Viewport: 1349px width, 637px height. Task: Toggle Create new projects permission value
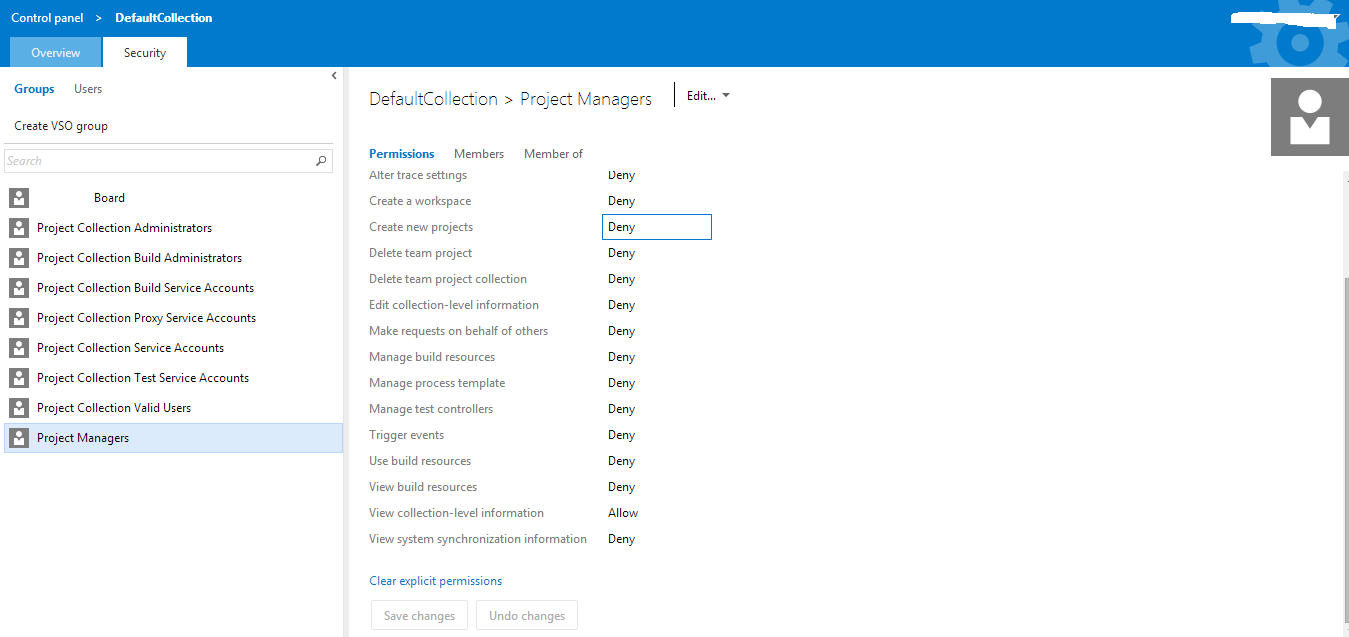(656, 227)
